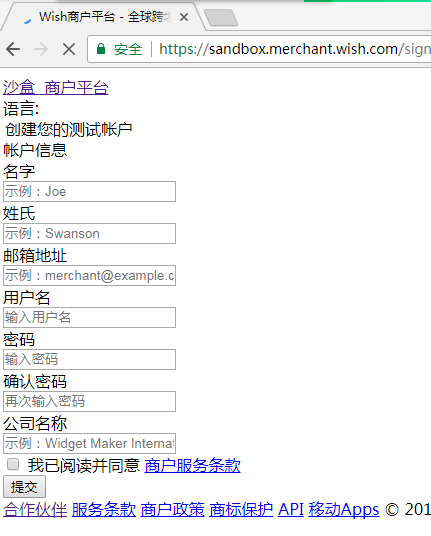Focus the 确认密码 input field

[90, 401]
